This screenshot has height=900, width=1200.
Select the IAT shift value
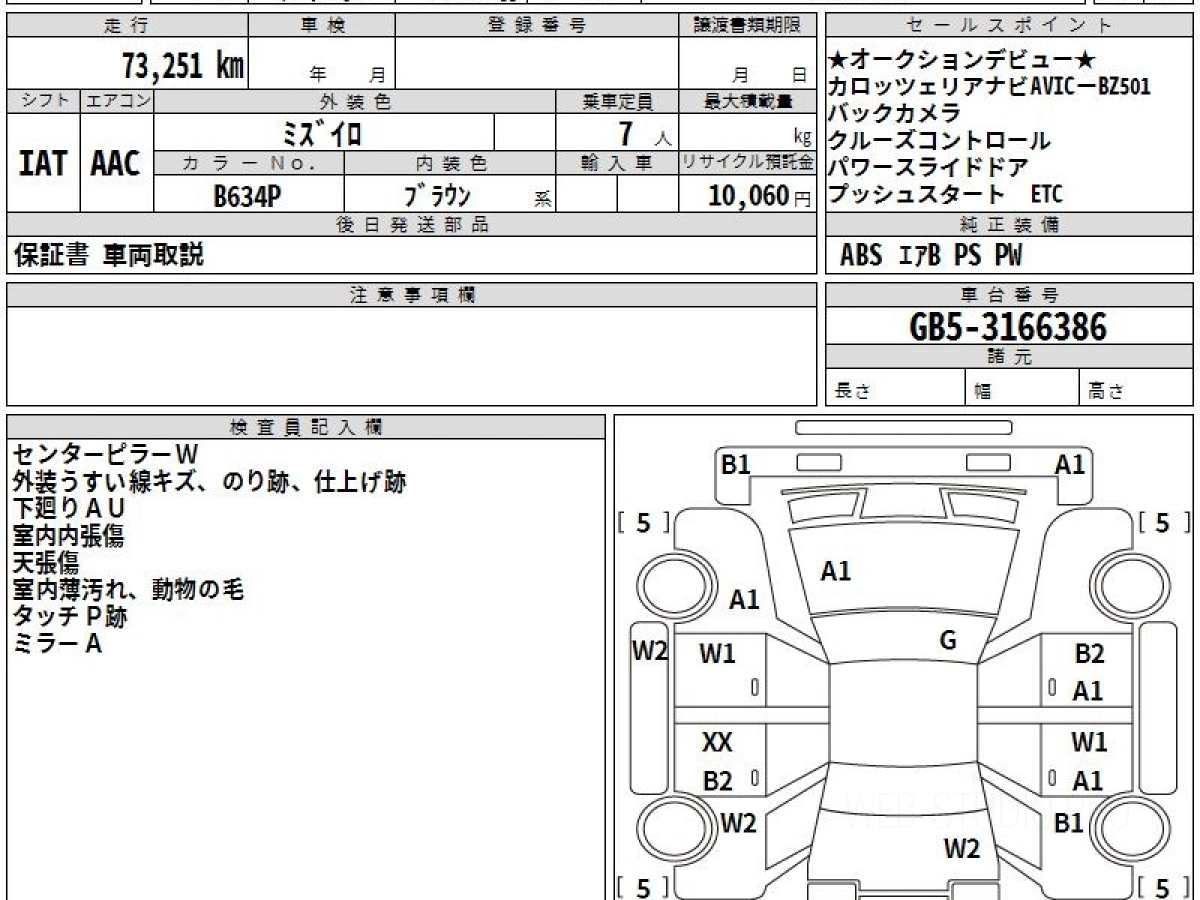tap(43, 163)
